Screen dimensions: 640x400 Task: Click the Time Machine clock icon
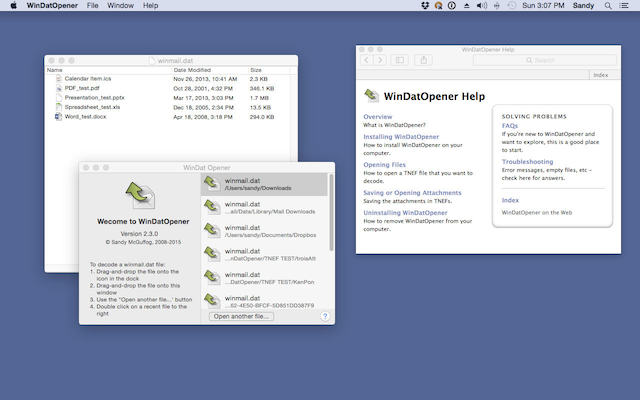511,5
